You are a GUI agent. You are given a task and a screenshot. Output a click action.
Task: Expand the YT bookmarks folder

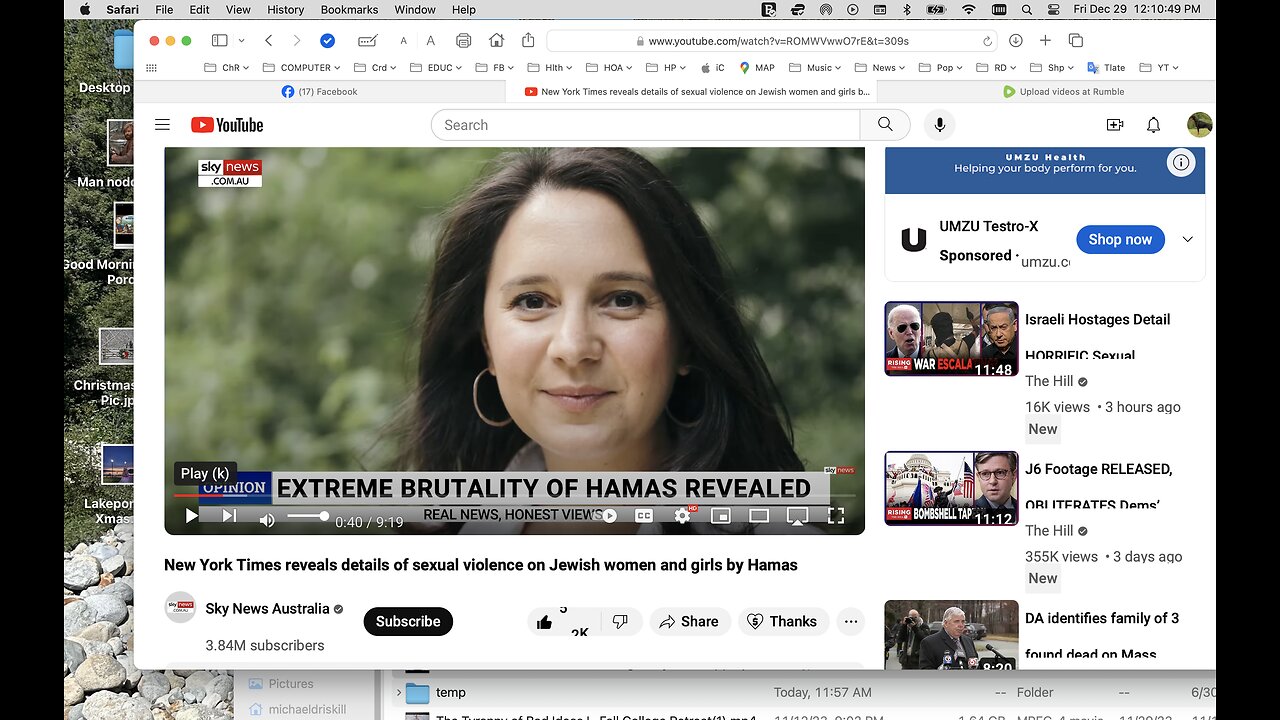pos(1159,68)
